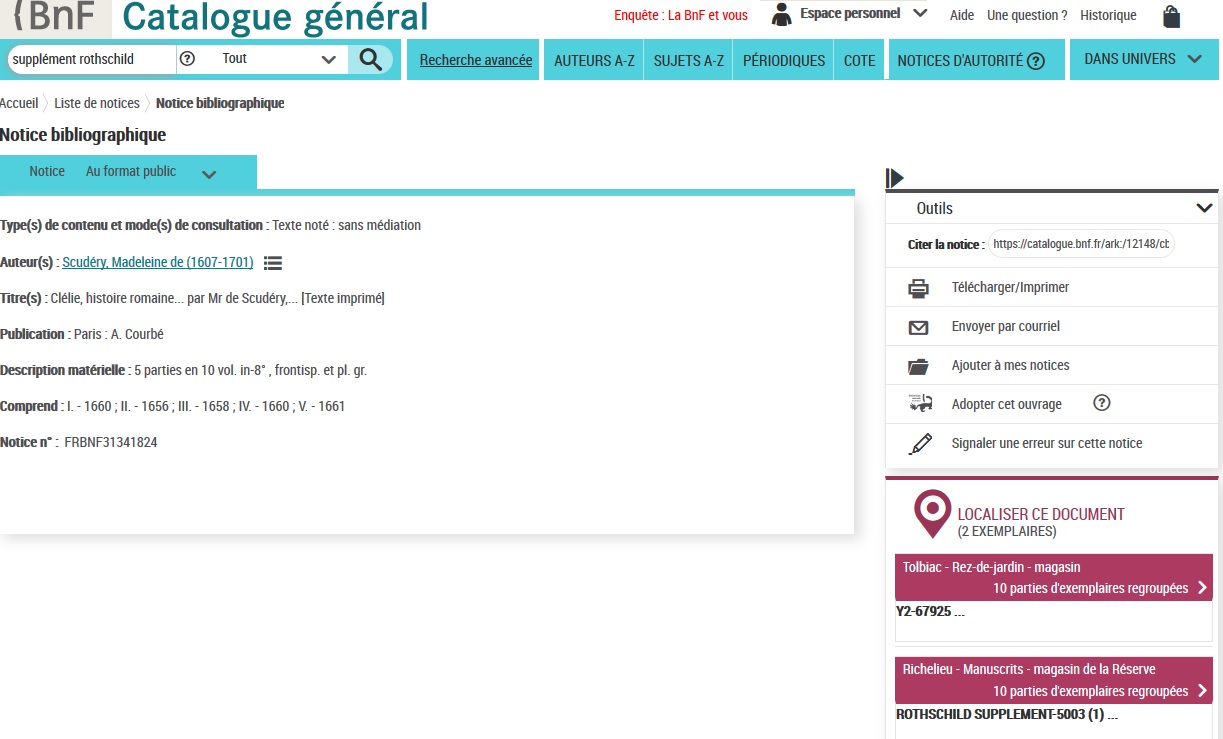
Task: Open the shopping bag basket icon
Action: [x=1171, y=16]
